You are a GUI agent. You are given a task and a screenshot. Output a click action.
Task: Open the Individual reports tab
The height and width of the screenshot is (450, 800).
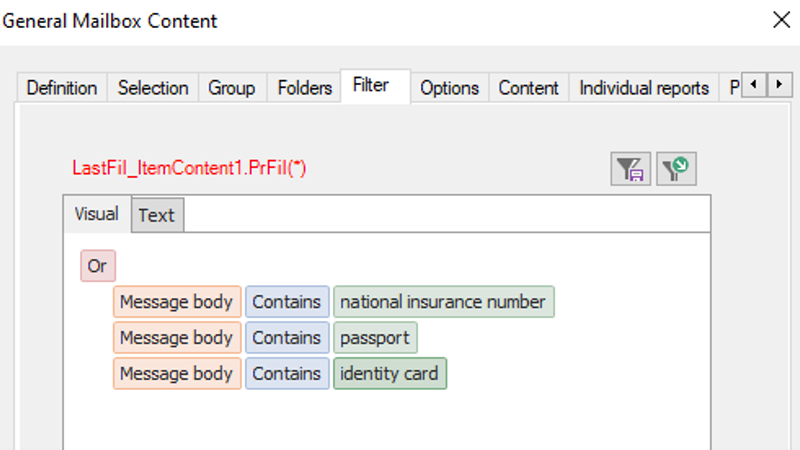(644, 88)
